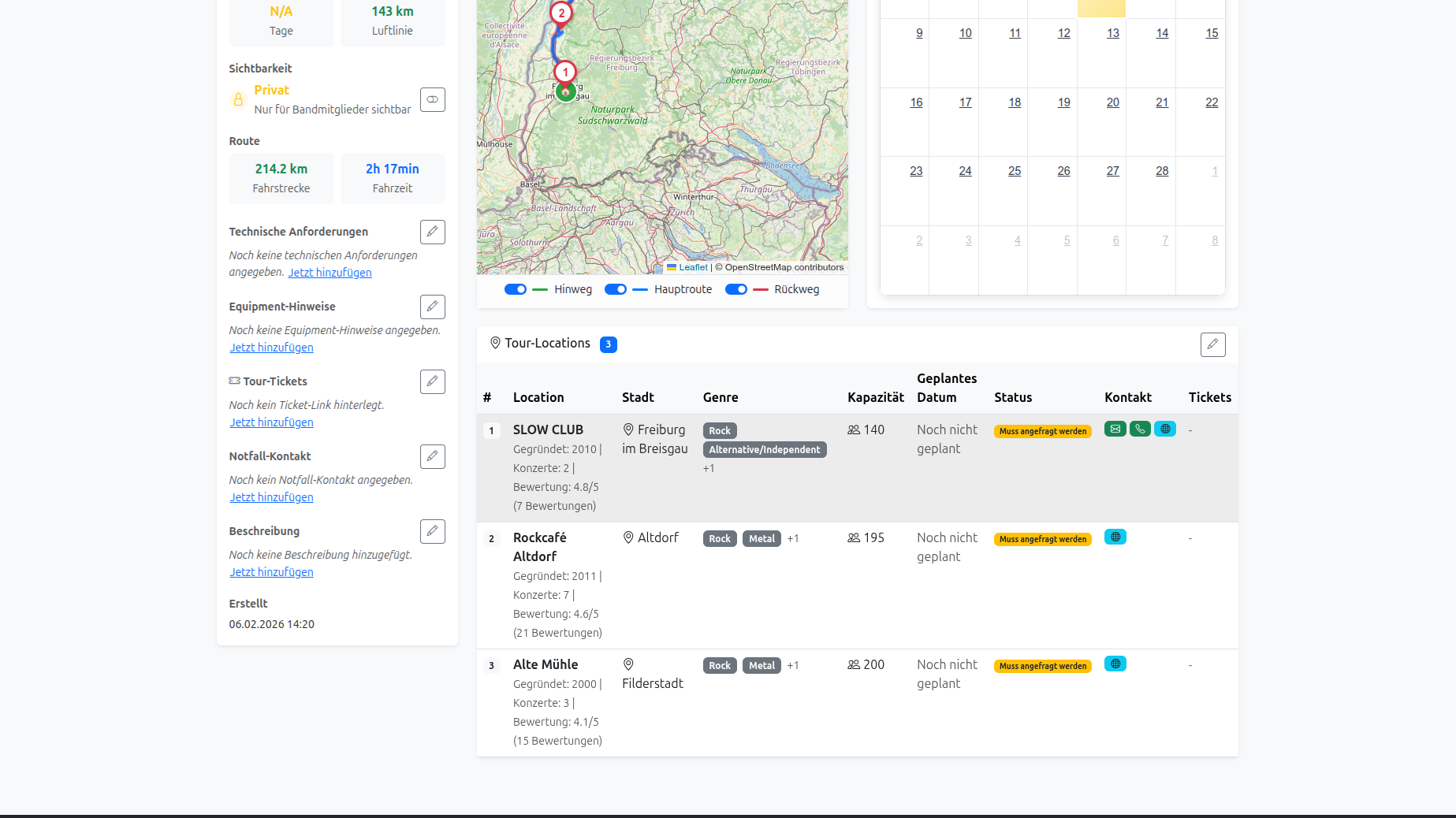Click map marker number 2
The width and height of the screenshot is (1456, 818).
[x=561, y=13]
